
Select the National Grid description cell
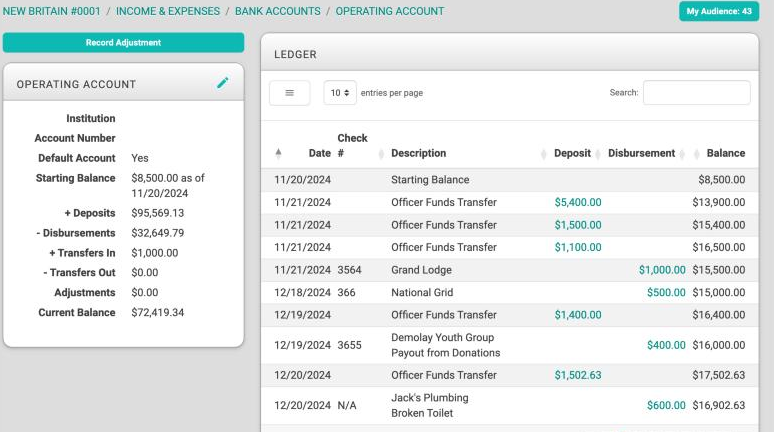pos(422,292)
